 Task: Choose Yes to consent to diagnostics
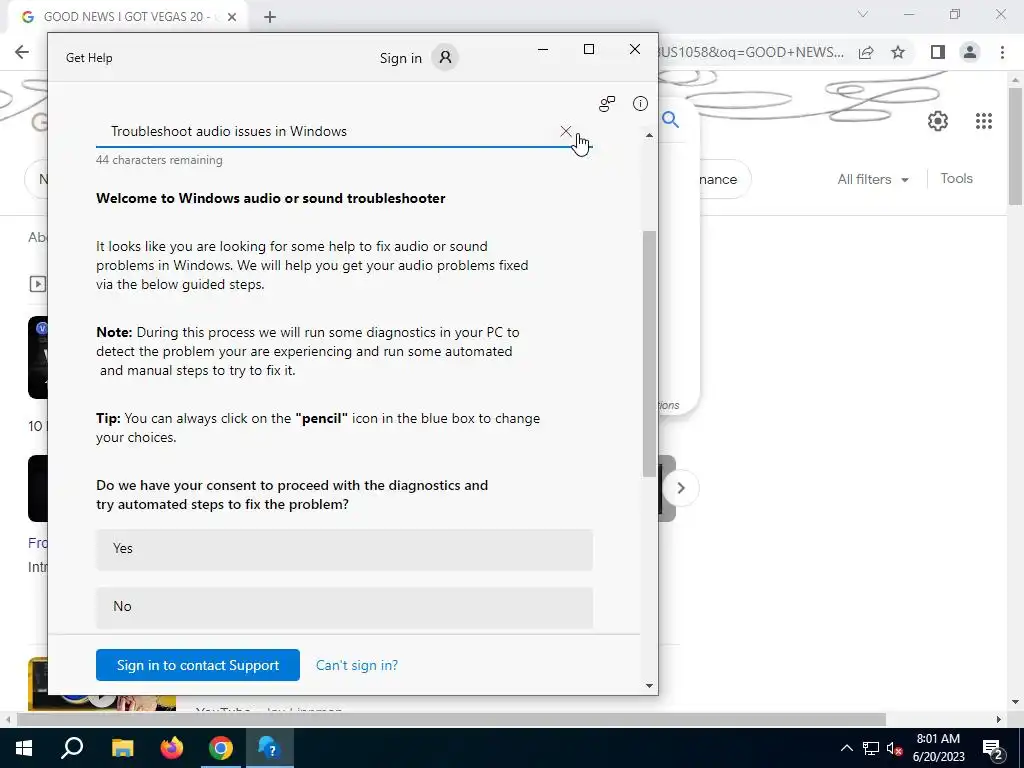pyautogui.click(x=344, y=549)
